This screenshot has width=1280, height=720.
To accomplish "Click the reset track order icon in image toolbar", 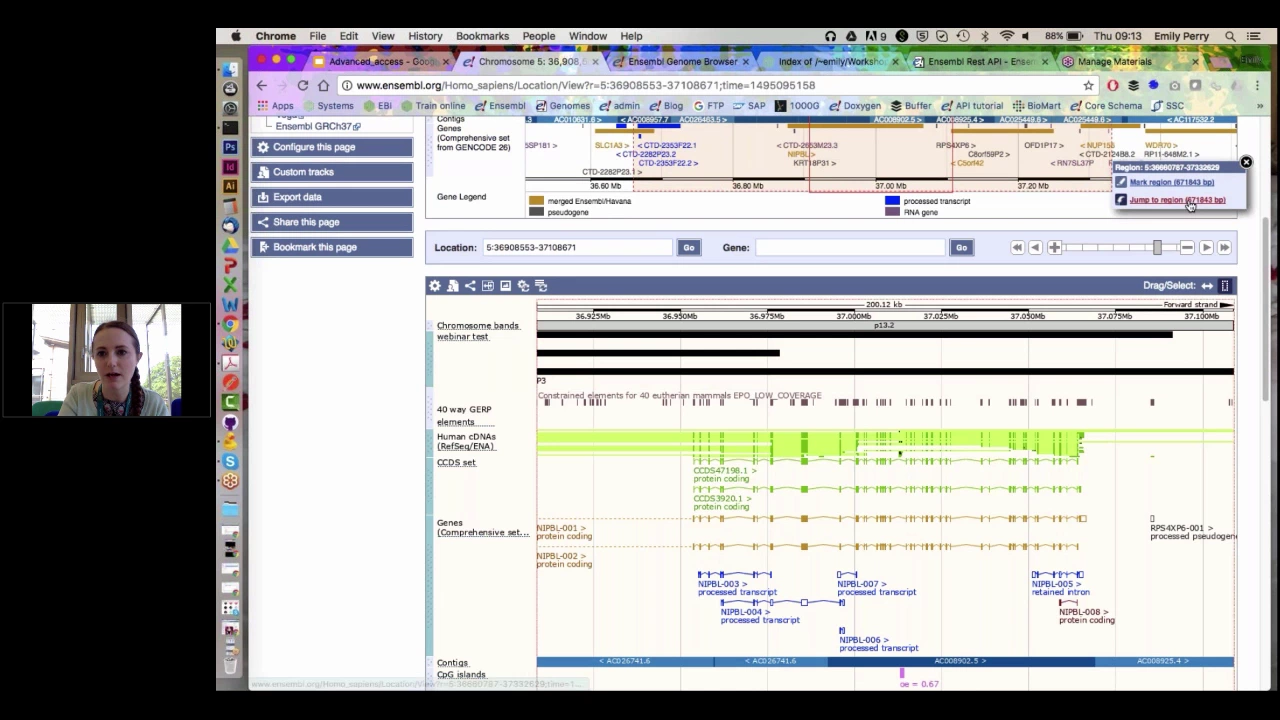I will [541, 286].
